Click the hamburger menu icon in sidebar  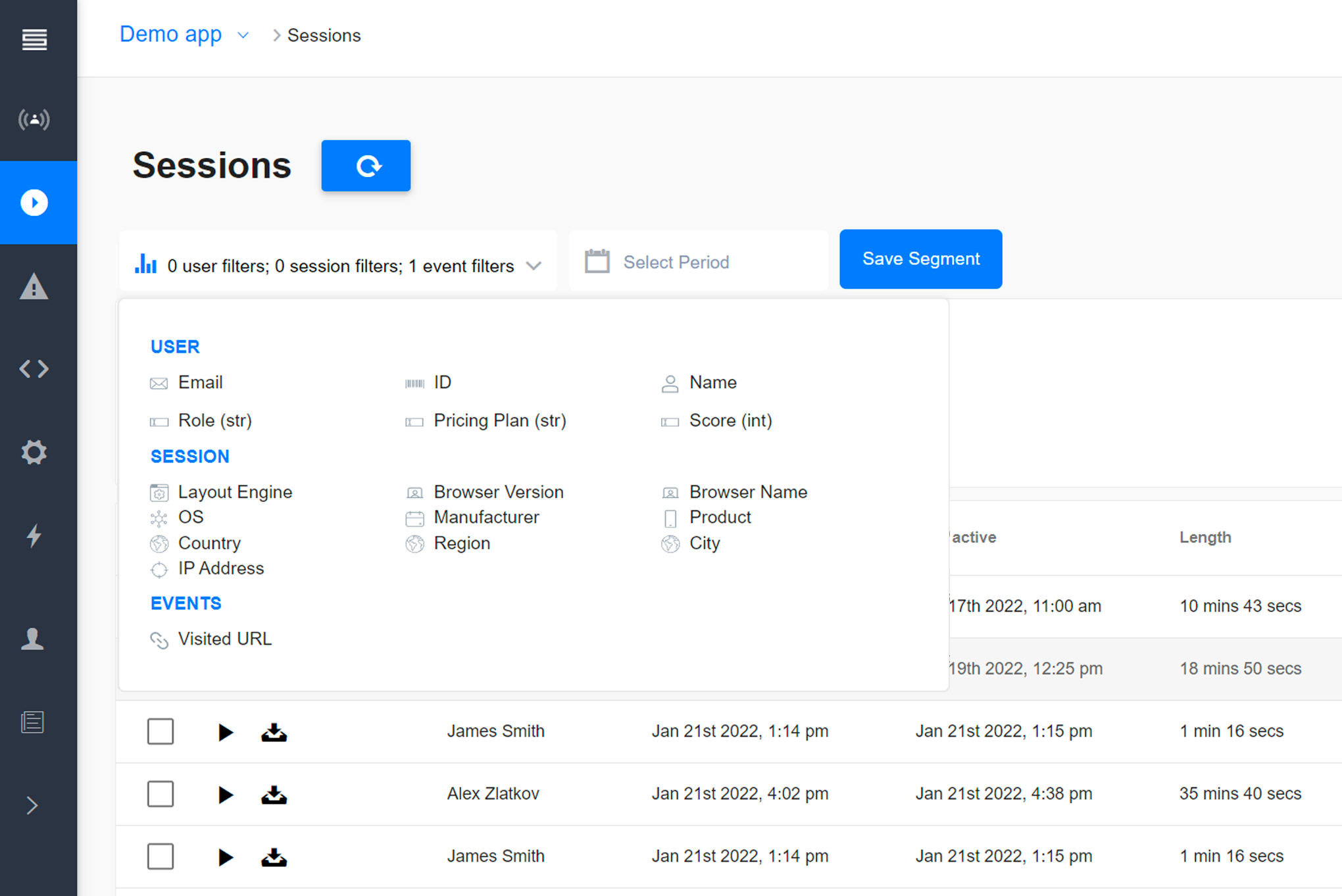pos(34,39)
